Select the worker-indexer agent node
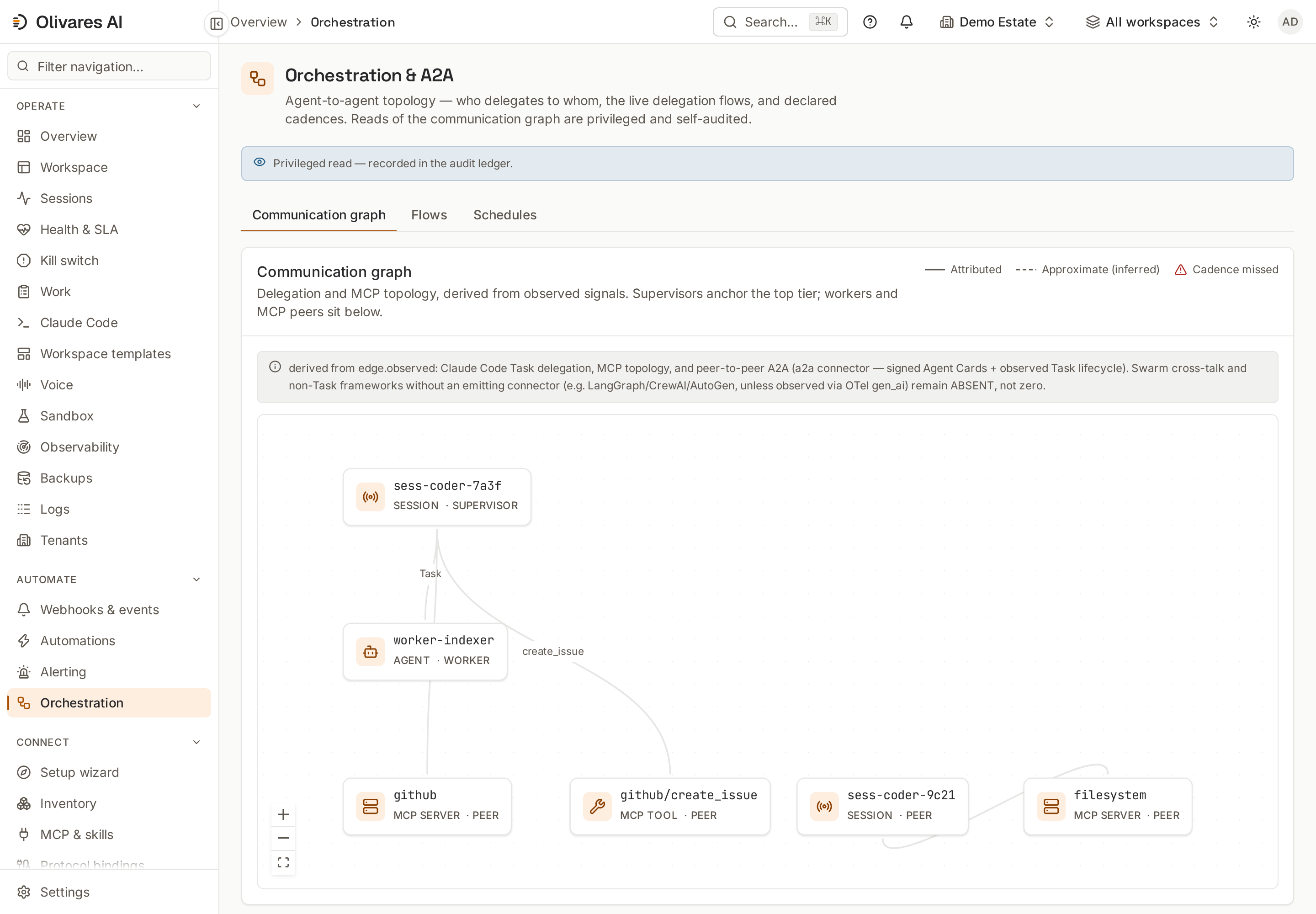This screenshot has width=1316, height=914. (x=425, y=651)
